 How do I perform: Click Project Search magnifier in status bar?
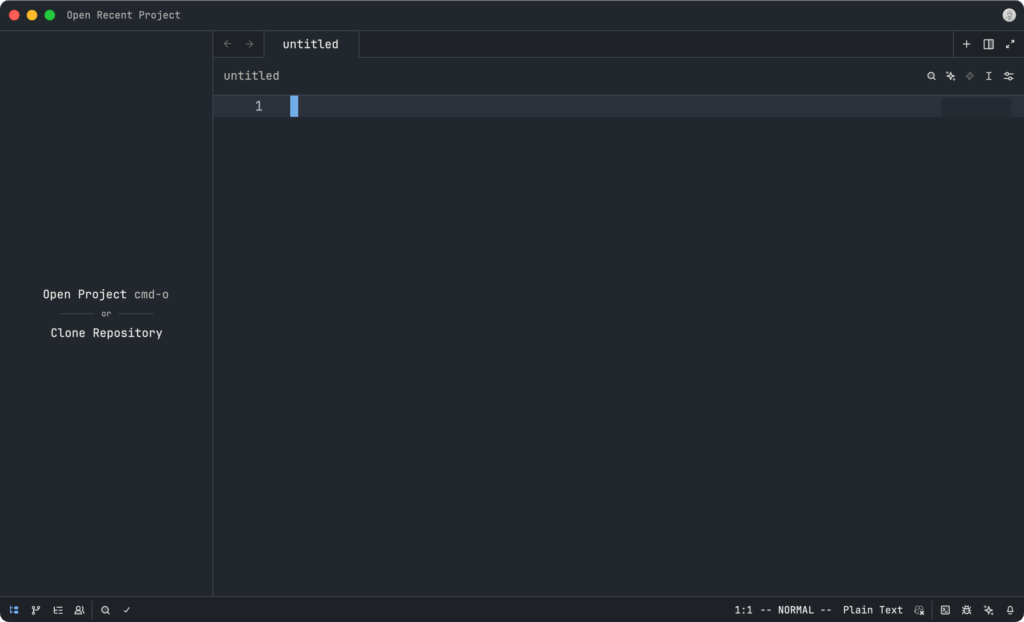pyautogui.click(x=105, y=610)
